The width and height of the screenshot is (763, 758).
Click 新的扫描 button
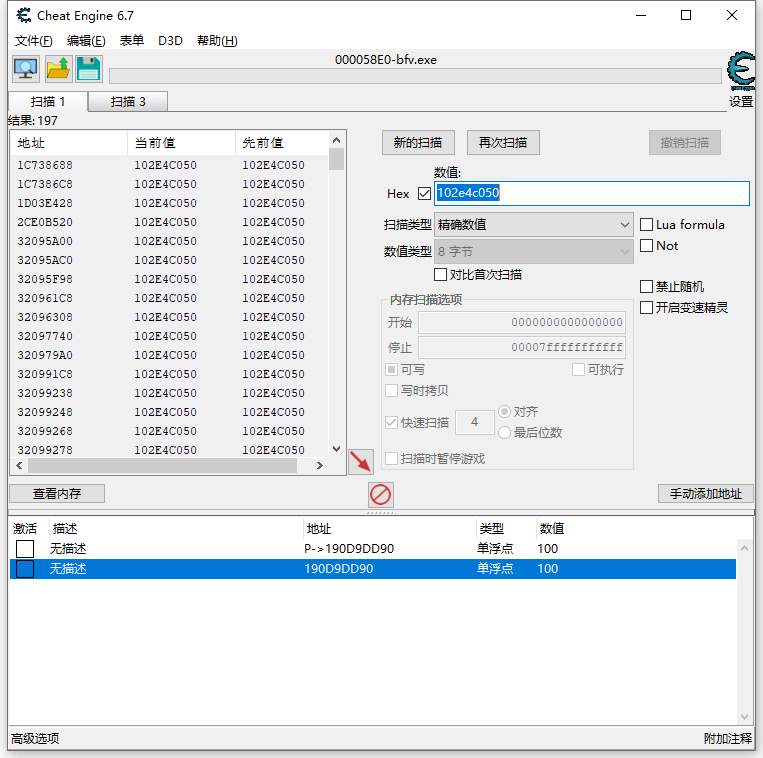tap(418, 143)
